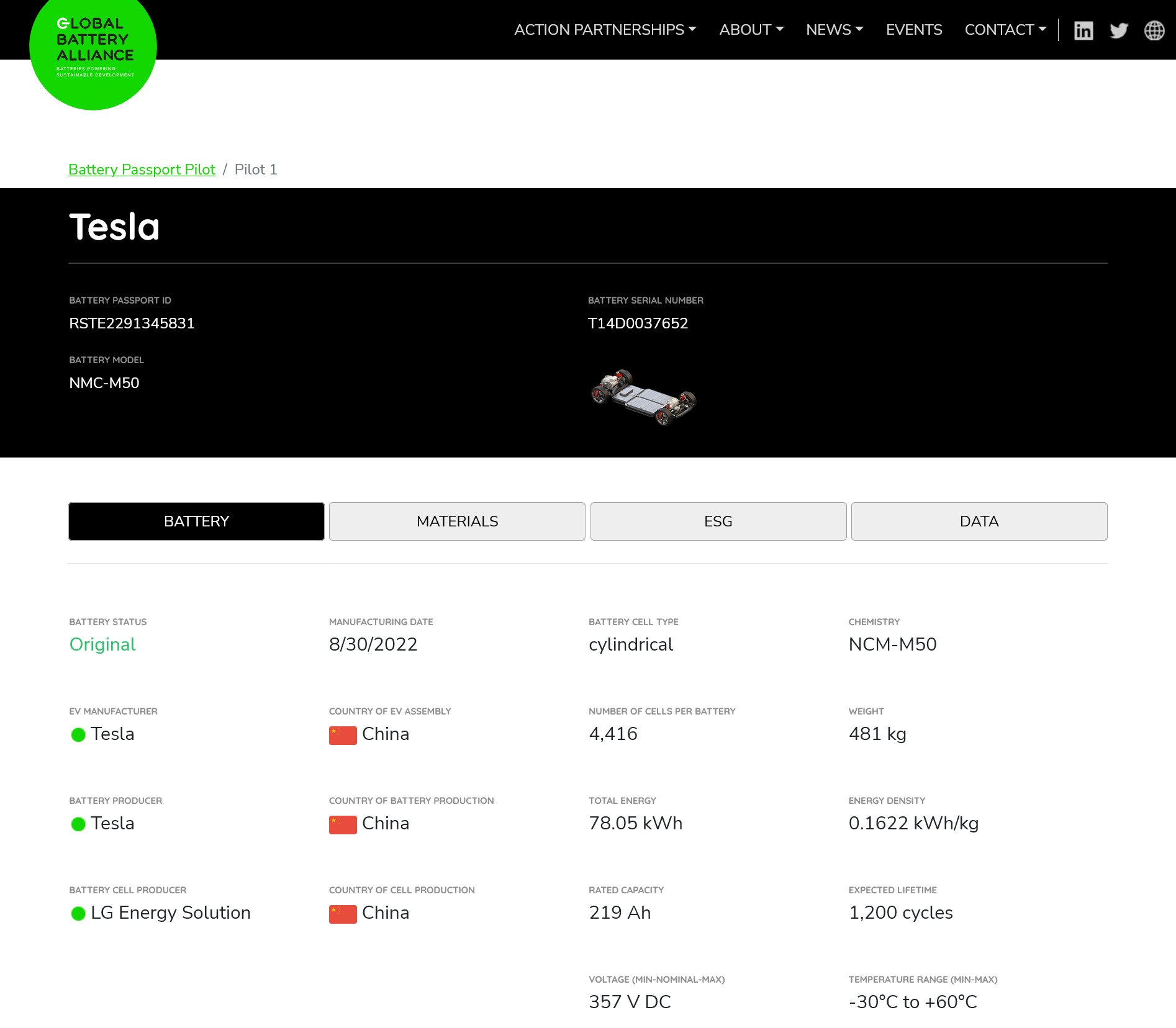This screenshot has width=1176, height=1028.
Task: Click total energy value 78.05 kWh
Action: [635, 823]
